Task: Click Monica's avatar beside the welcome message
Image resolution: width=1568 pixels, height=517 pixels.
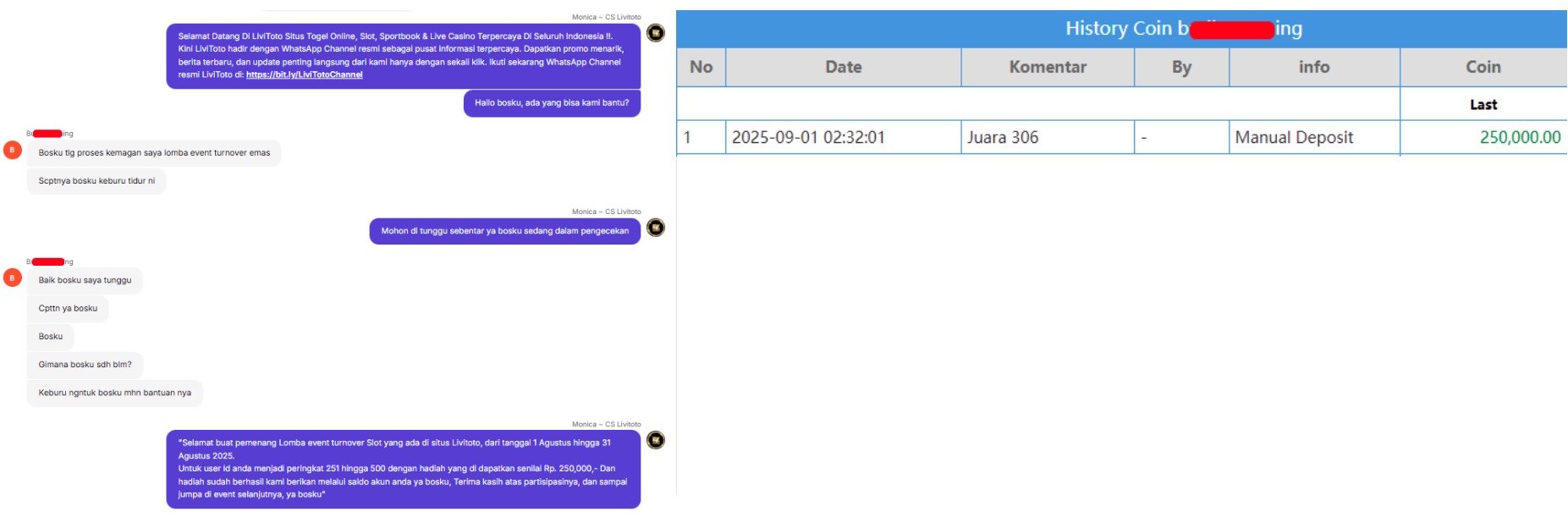Action: tap(656, 33)
